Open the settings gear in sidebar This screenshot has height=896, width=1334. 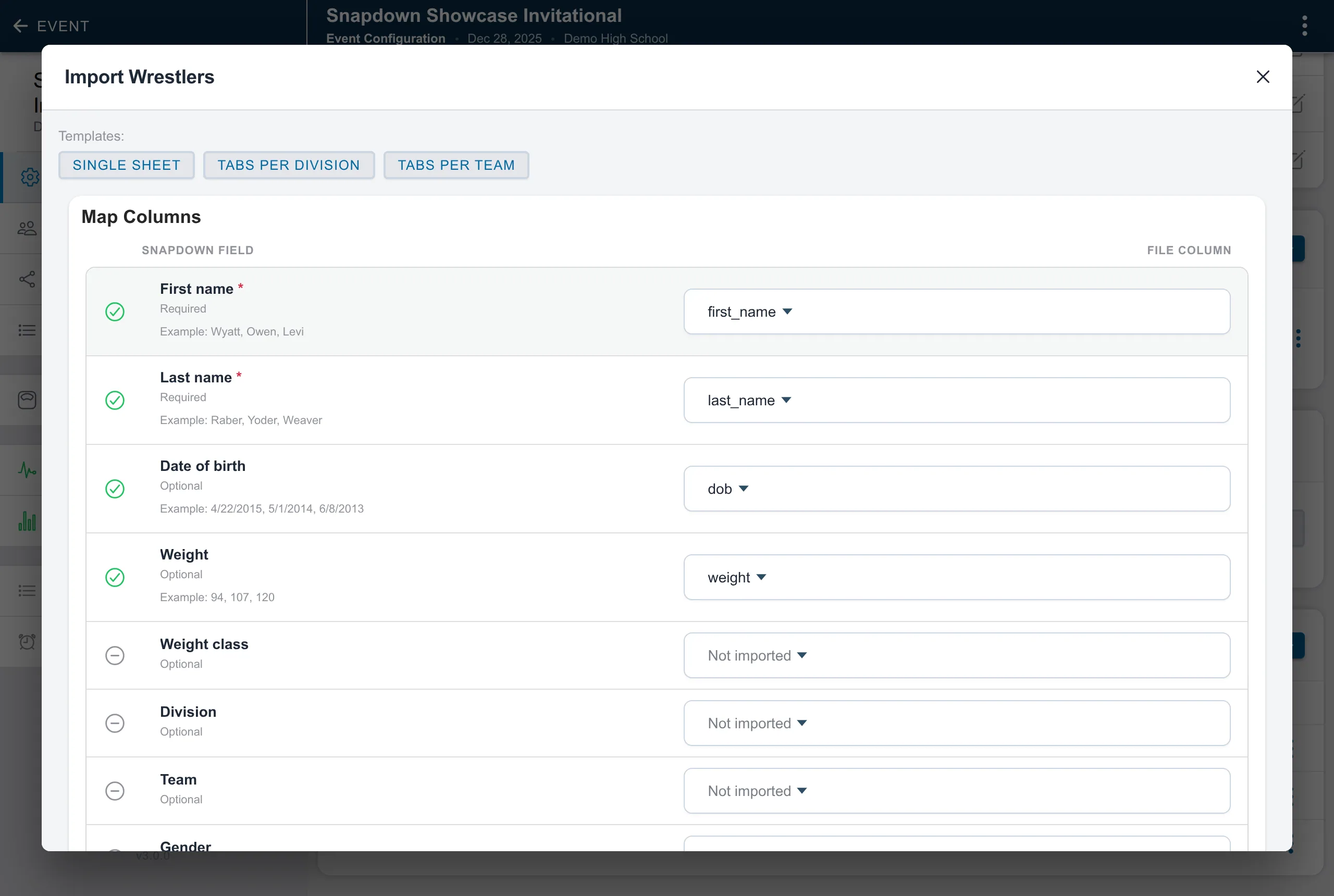click(30, 177)
